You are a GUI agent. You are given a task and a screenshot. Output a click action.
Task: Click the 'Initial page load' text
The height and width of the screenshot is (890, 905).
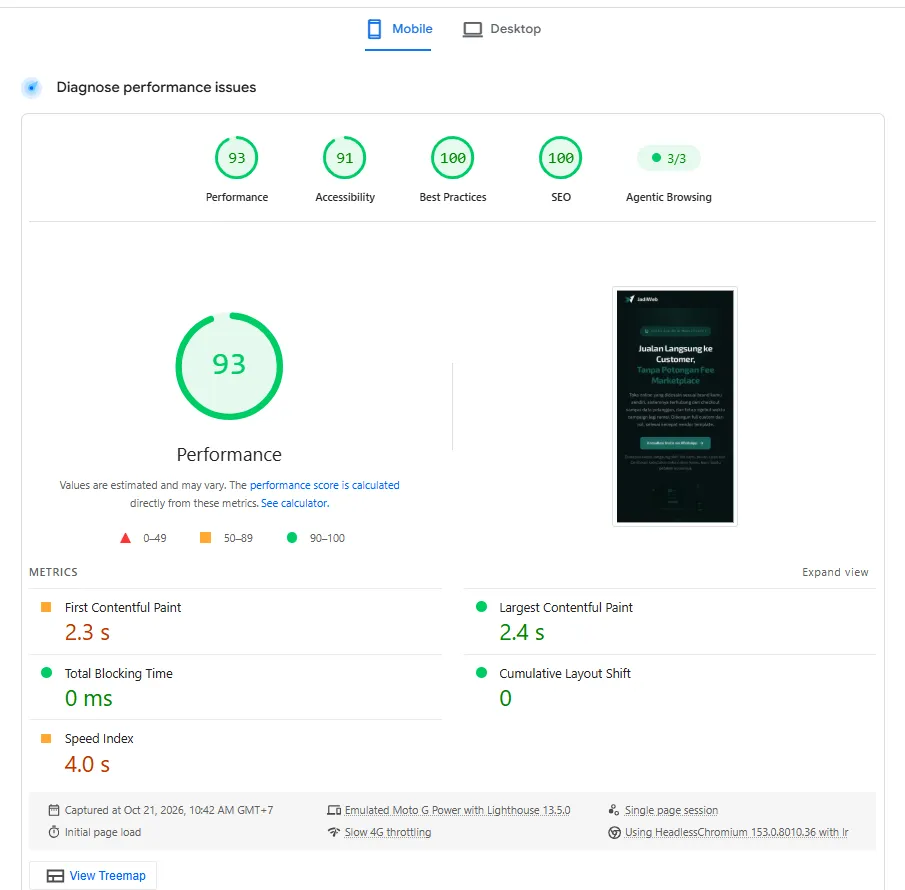[103, 832]
